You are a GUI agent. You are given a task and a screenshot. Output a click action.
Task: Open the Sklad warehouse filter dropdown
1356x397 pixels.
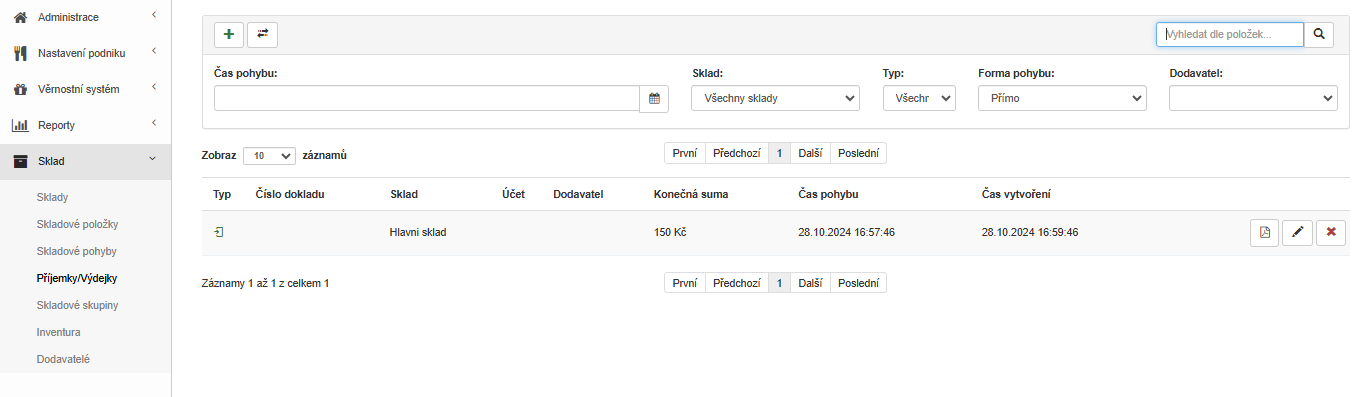point(775,98)
